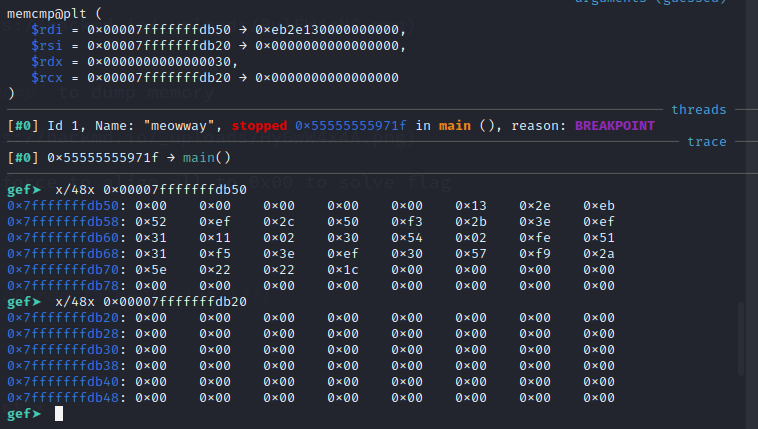Click the terminal's vertical scrollbar
The height and width of the screenshot is (429, 758).
click(741, 340)
